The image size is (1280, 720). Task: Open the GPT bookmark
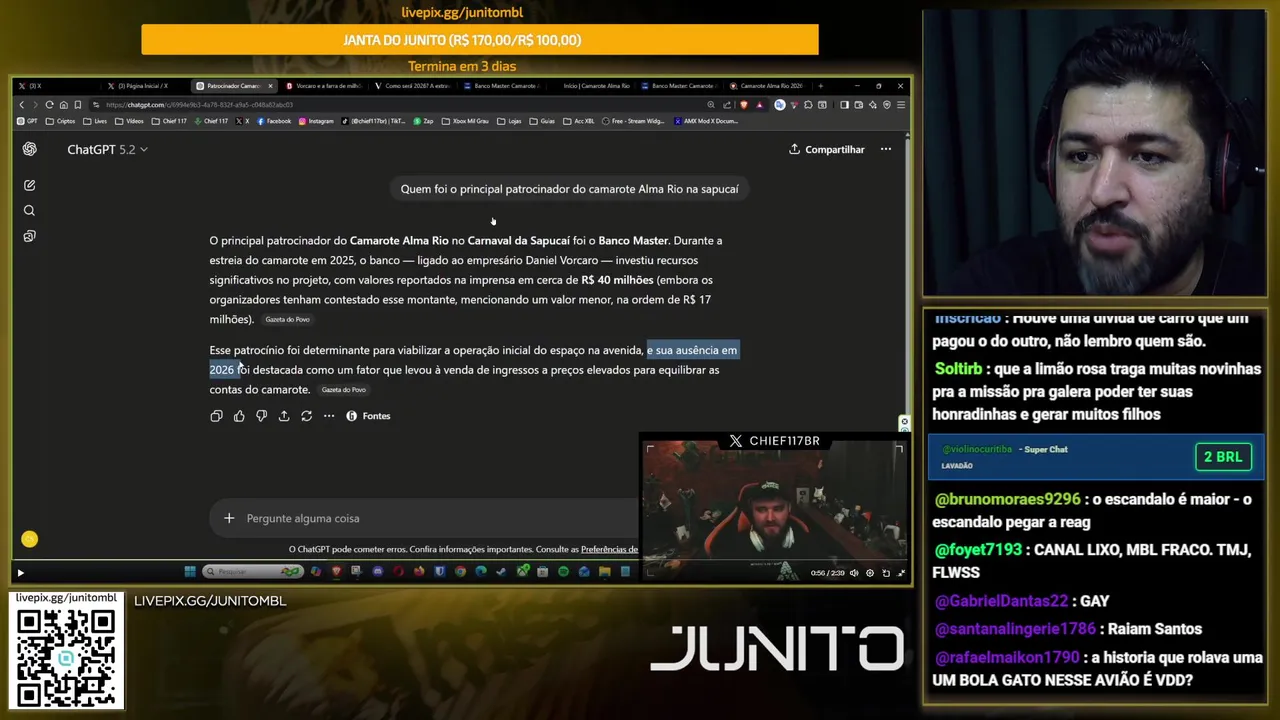click(x=27, y=121)
